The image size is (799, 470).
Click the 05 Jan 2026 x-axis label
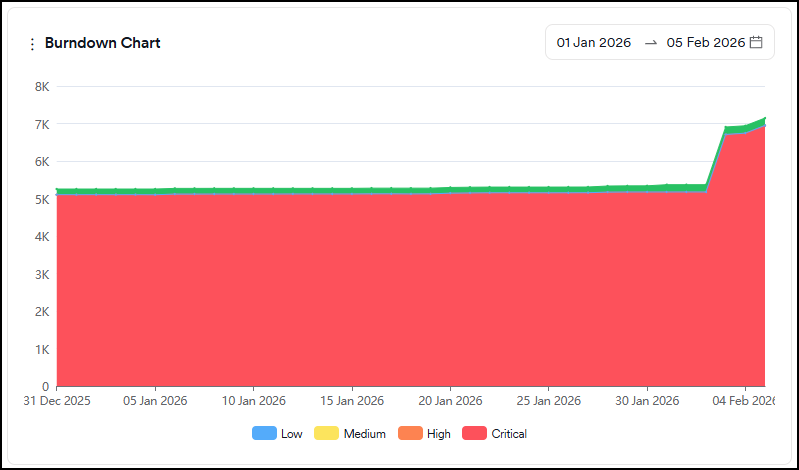[x=155, y=401]
